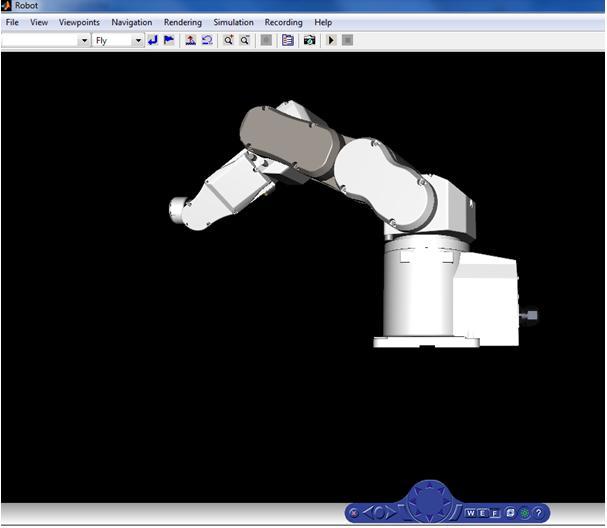
Task: Open the Help menu
Action: (323, 22)
